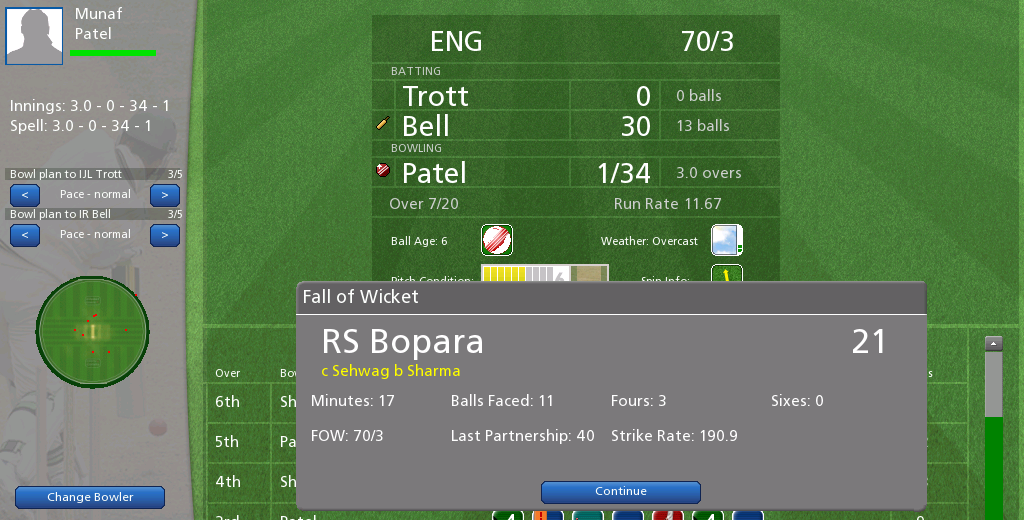Click Trott's batting scorecard row

click(576, 95)
